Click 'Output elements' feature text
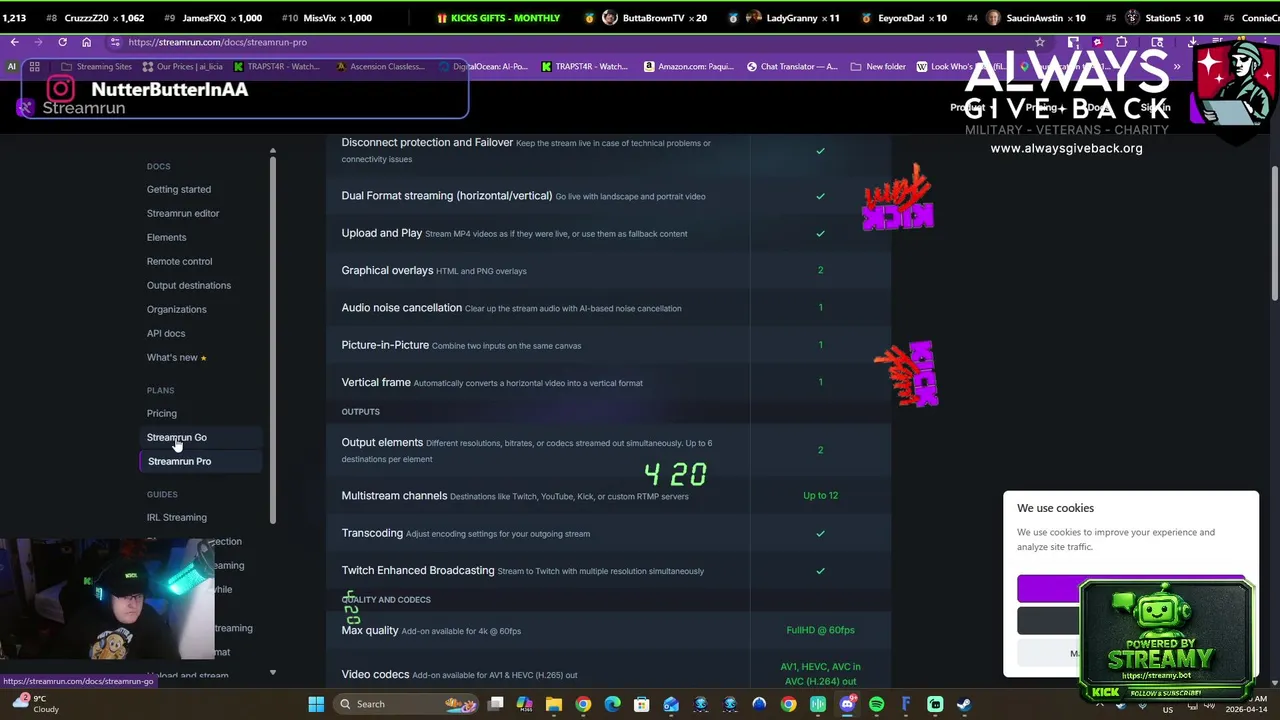 (x=382, y=442)
